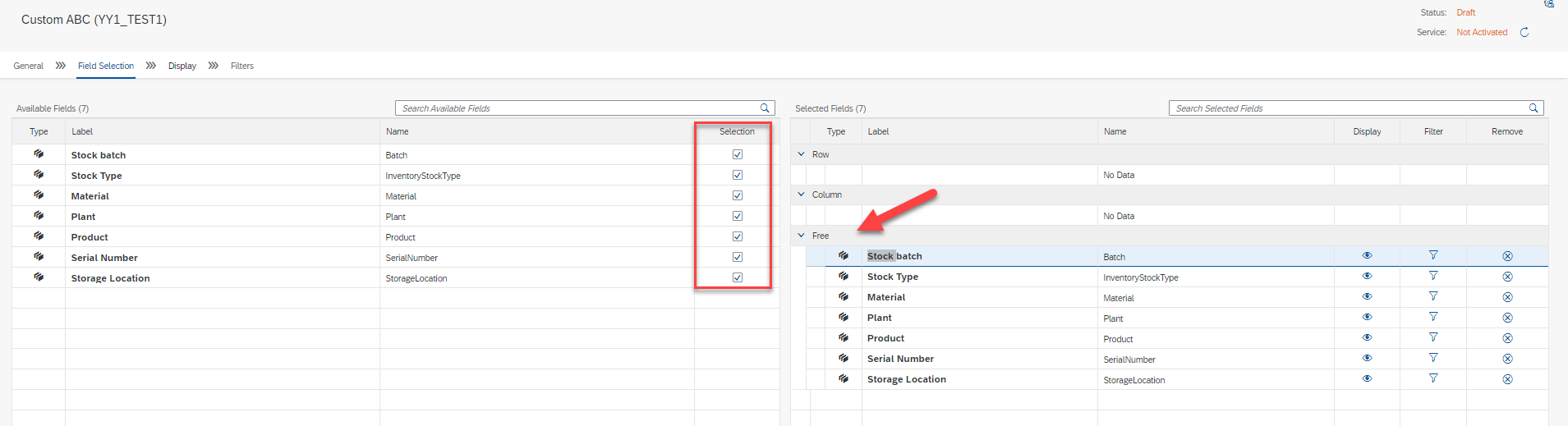Image resolution: width=1568 pixels, height=426 pixels.
Task: Remove Product from selected fields
Action: [x=1507, y=338]
